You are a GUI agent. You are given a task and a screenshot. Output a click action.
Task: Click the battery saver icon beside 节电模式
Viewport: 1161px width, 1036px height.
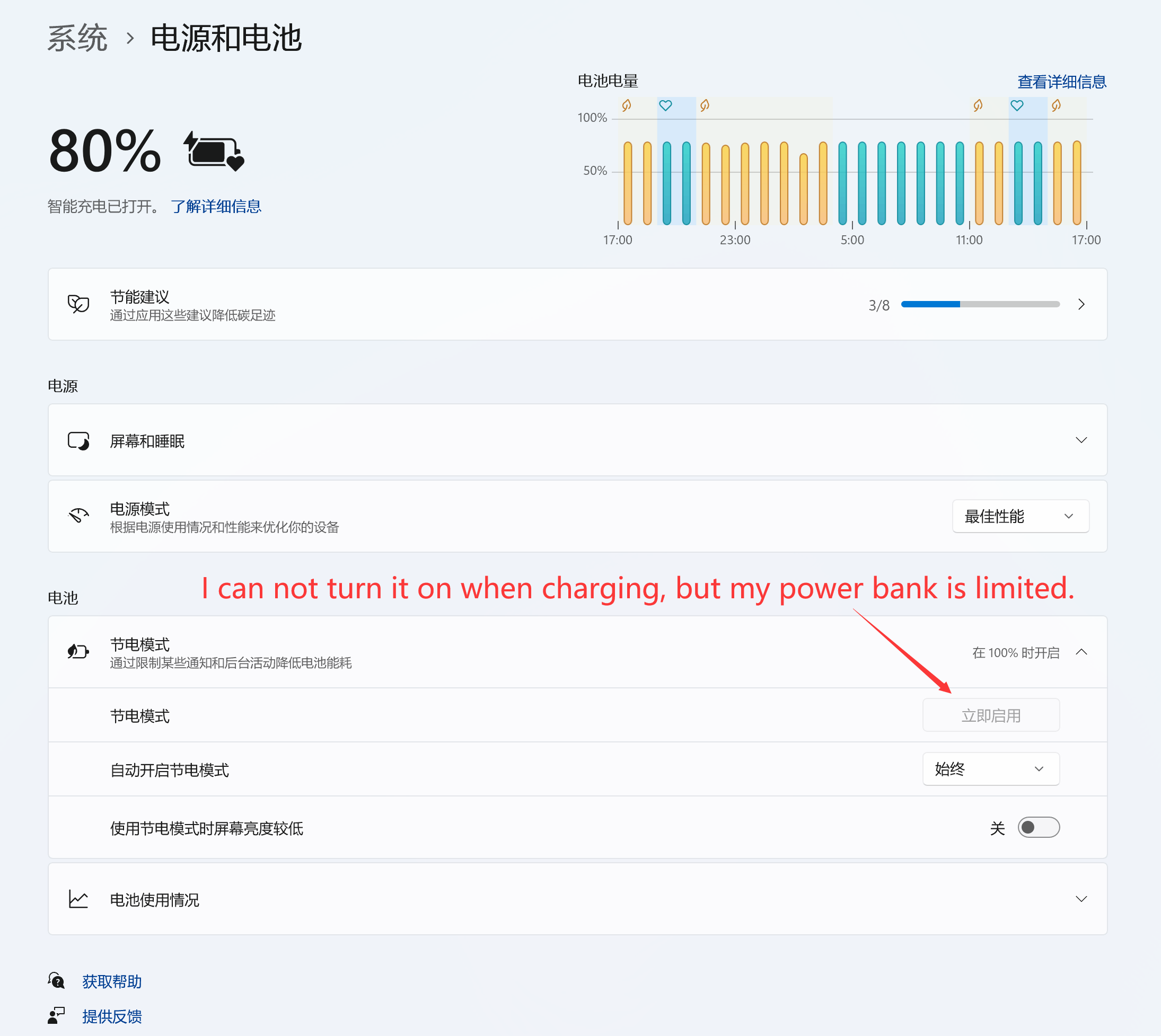79,652
